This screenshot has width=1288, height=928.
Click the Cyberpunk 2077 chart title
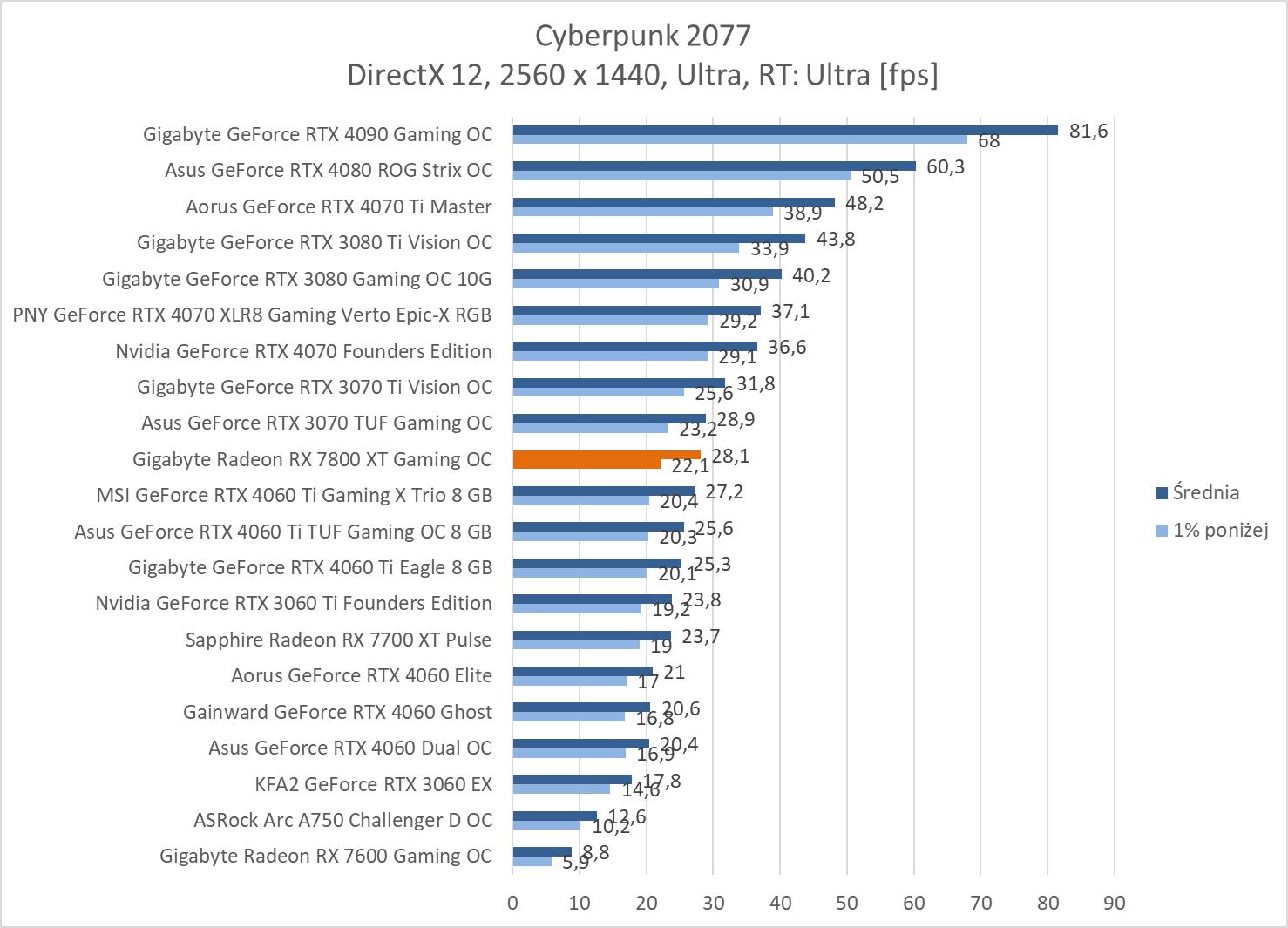[642, 35]
